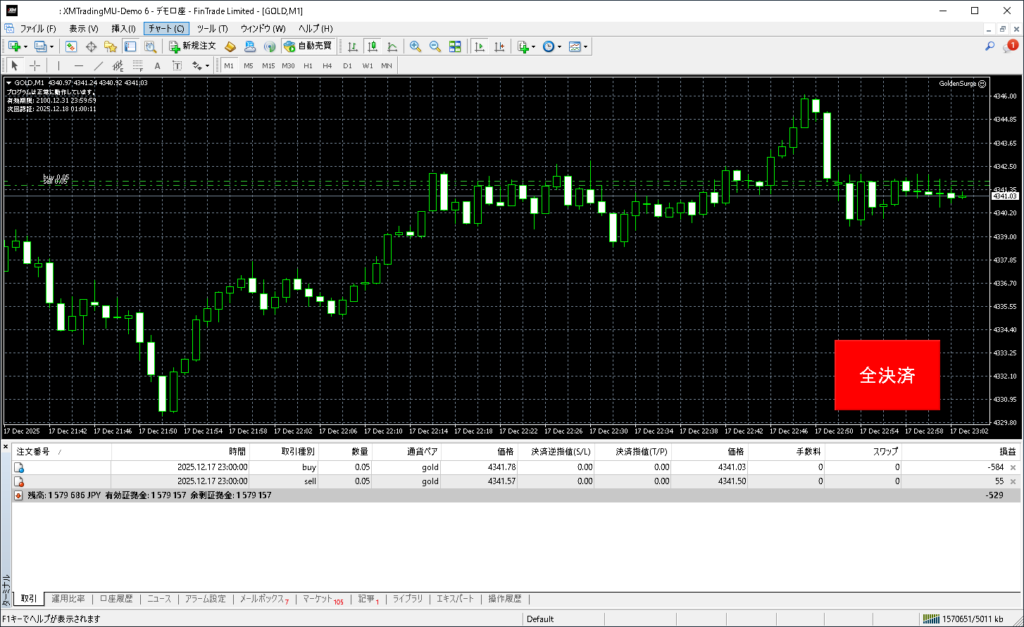
Task: Select the text label tool (A)
Action: point(158,66)
